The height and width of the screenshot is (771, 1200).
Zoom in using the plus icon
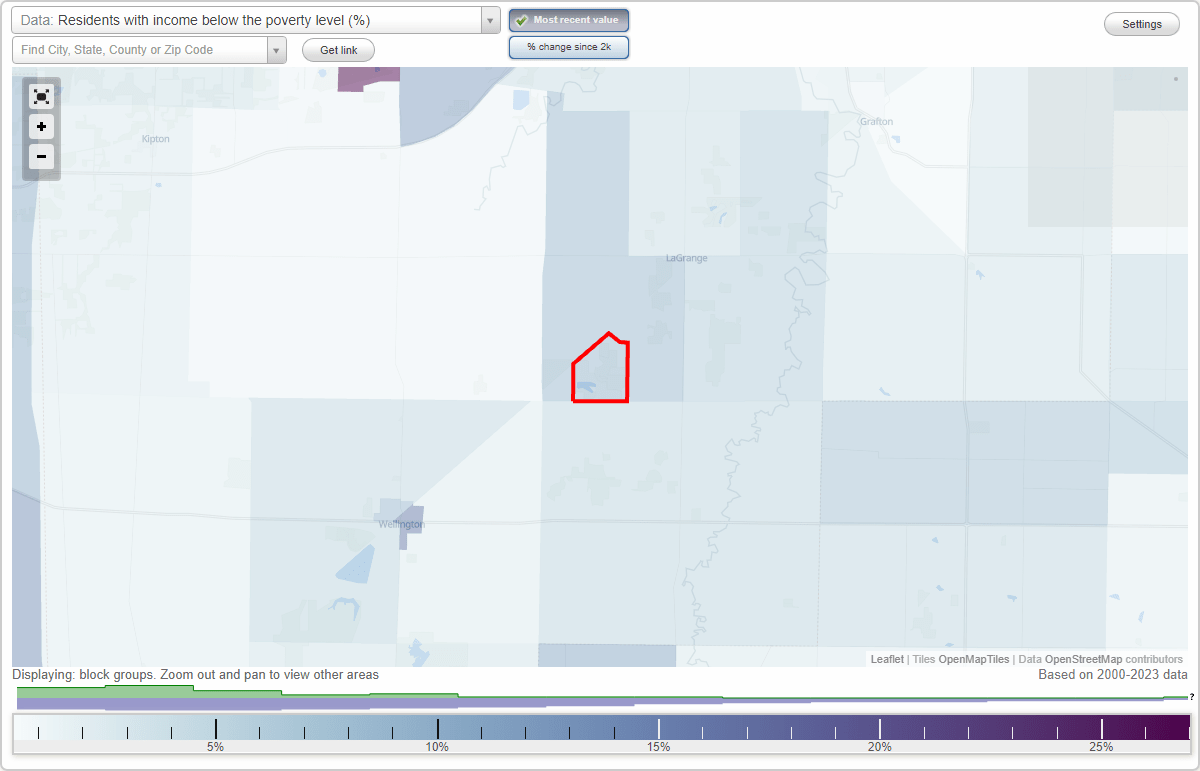pyautogui.click(x=41, y=126)
